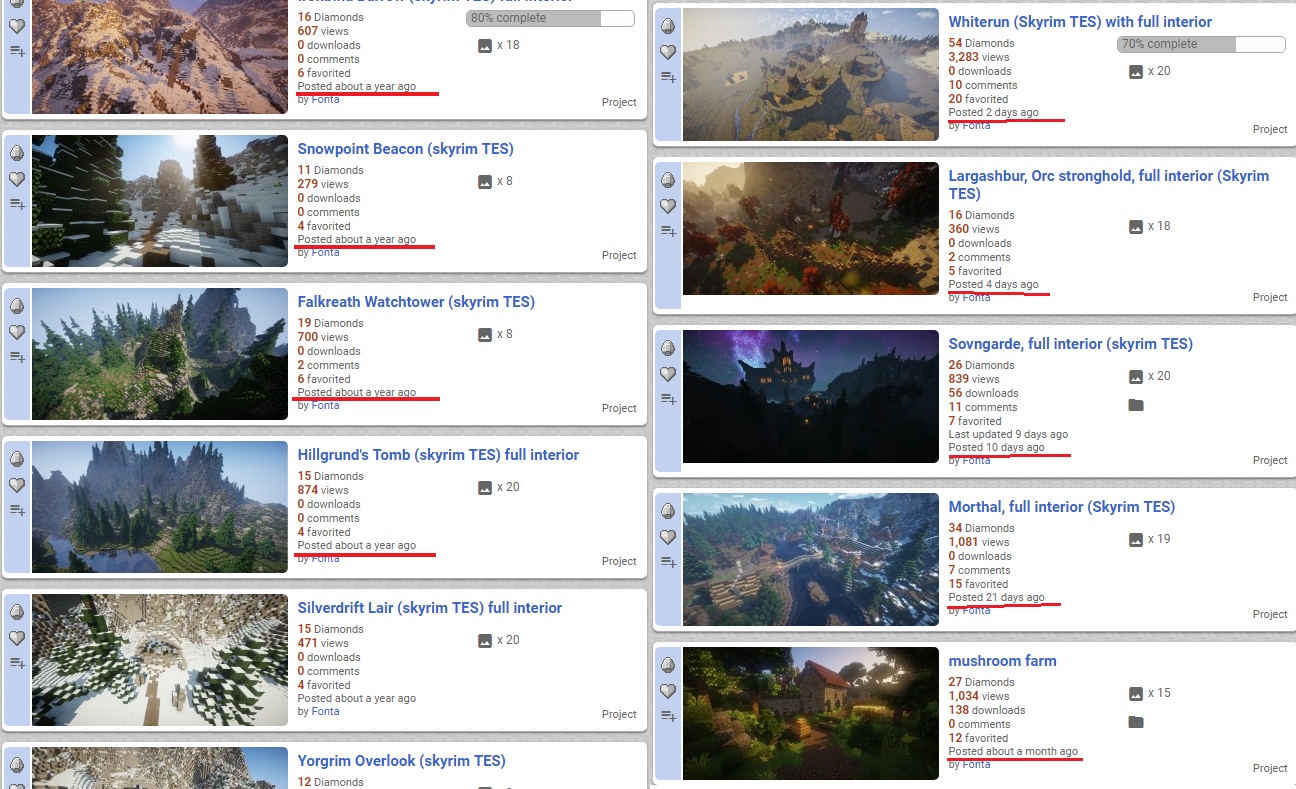Image resolution: width=1296 pixels, height=789 pixels.
Task: Open Hillgrund's Tomb (skyrim TES) full interior
Action: point(438,455)
